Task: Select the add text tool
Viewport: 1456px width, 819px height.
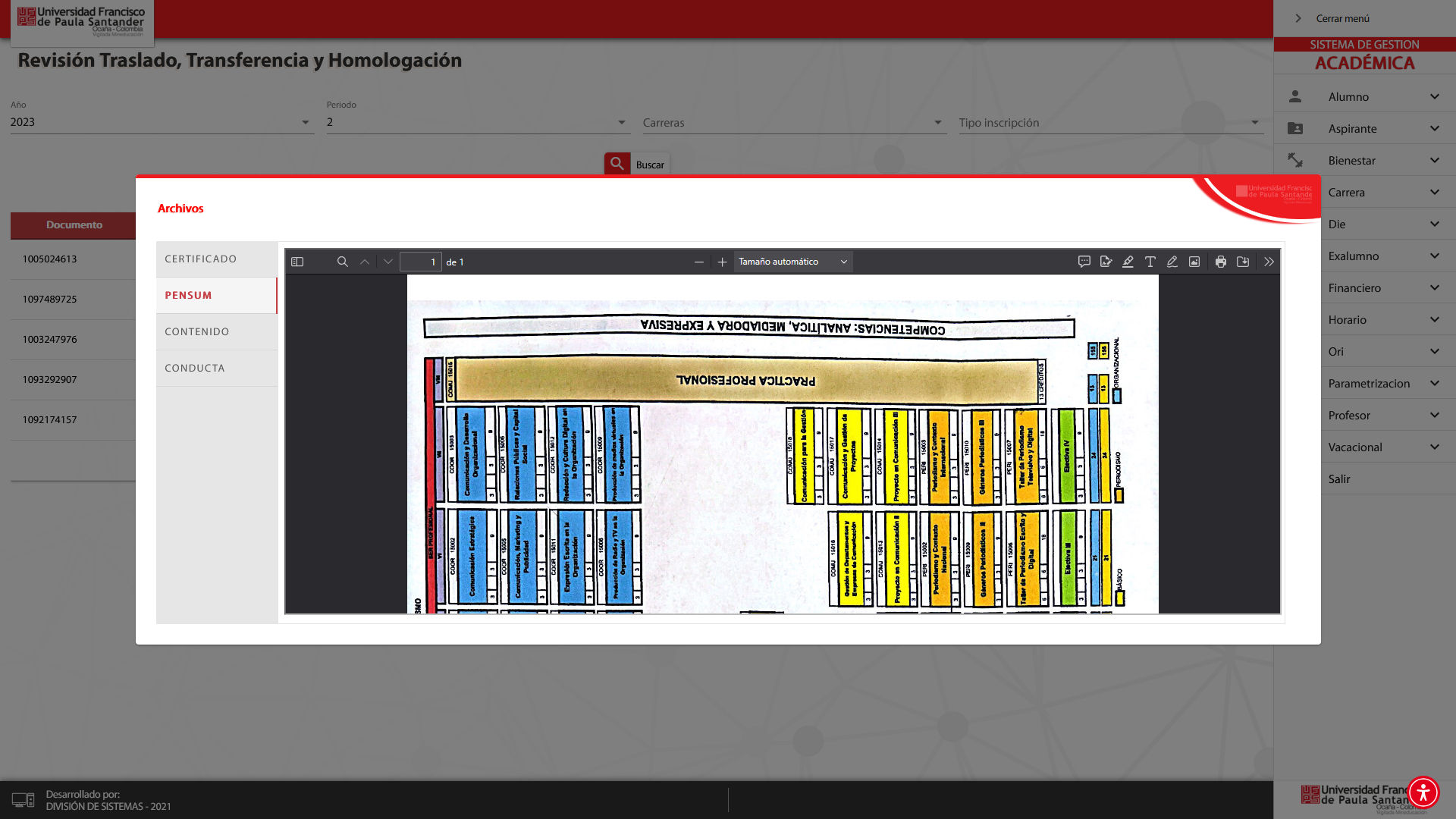Action: coord(1150,262)
